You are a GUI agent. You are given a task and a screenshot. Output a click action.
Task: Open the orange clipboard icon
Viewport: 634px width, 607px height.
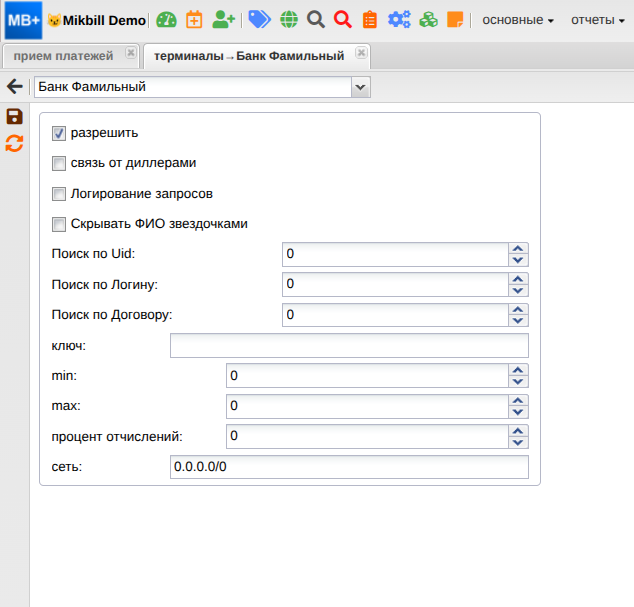click(370, 20)
